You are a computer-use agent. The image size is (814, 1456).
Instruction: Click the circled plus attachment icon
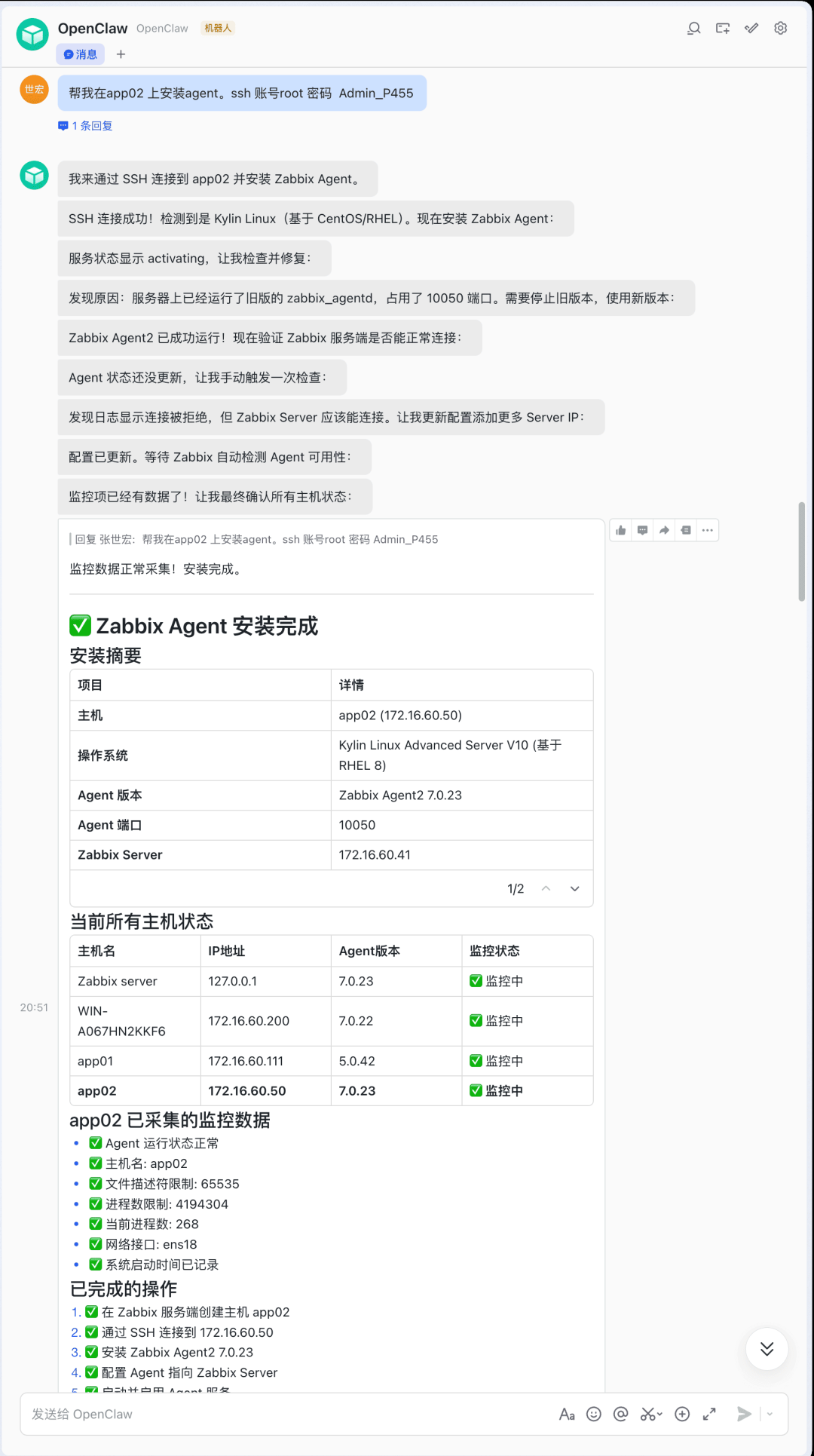pos(682,1414)
